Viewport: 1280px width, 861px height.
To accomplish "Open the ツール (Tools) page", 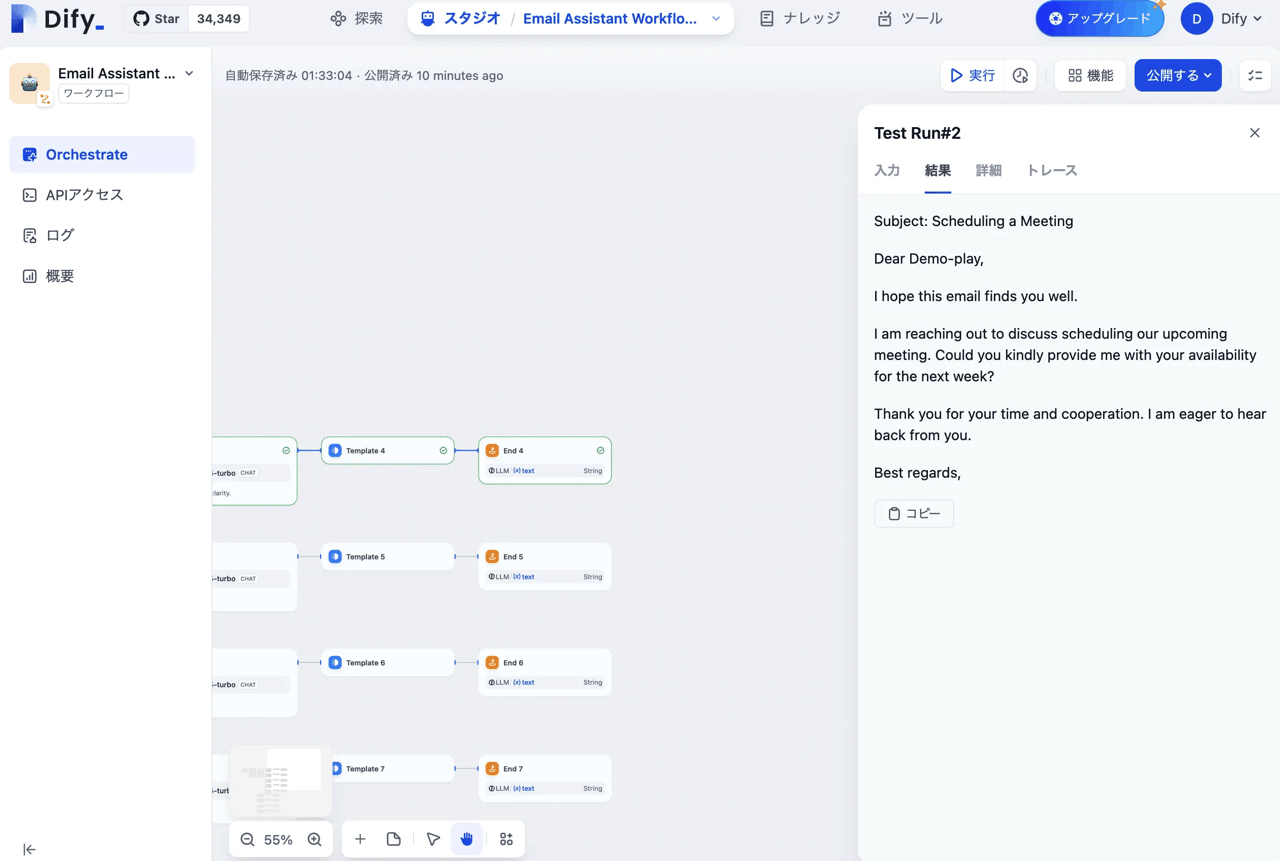I will coord(910,18).
